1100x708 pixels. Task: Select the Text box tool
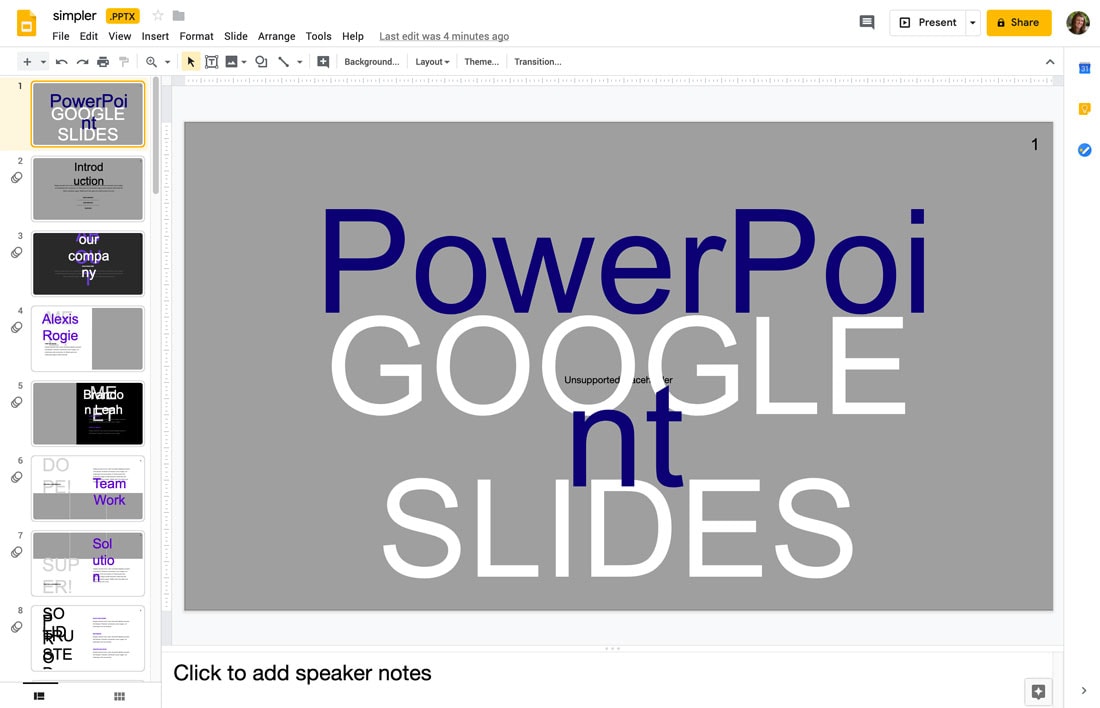211,62
